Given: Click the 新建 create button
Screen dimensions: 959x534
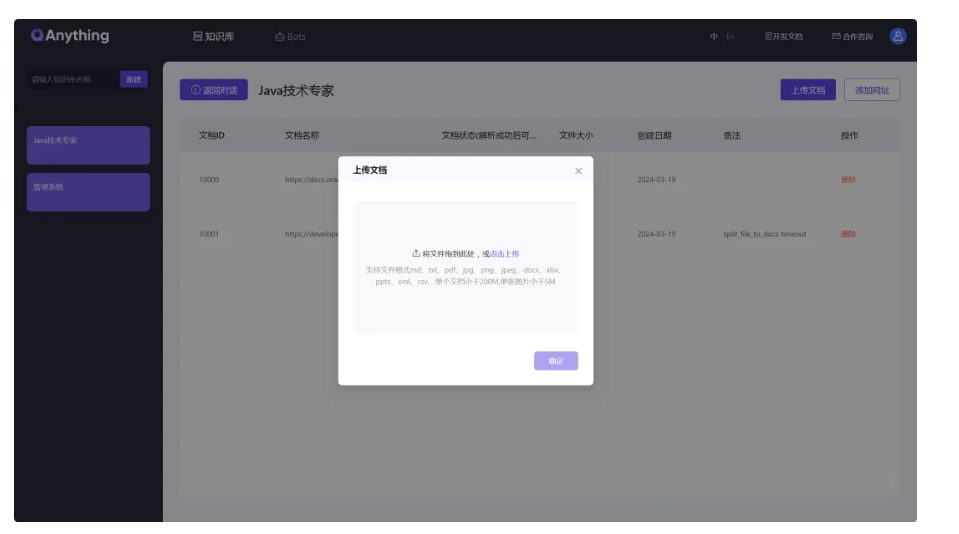Looking at the screenshot, I should tap(133, 79).
